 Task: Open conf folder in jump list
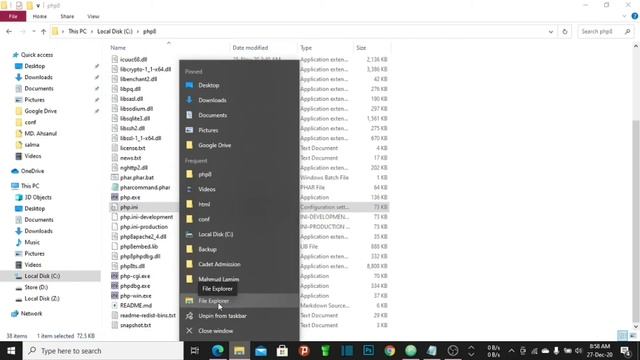[x=239, y=219]
